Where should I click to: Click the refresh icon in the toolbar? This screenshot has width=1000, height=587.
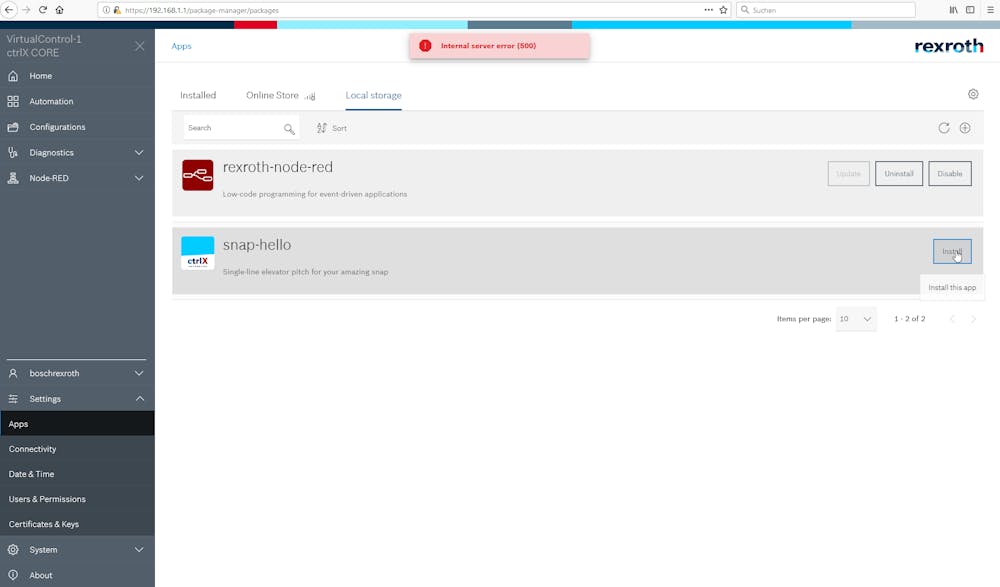944,128
